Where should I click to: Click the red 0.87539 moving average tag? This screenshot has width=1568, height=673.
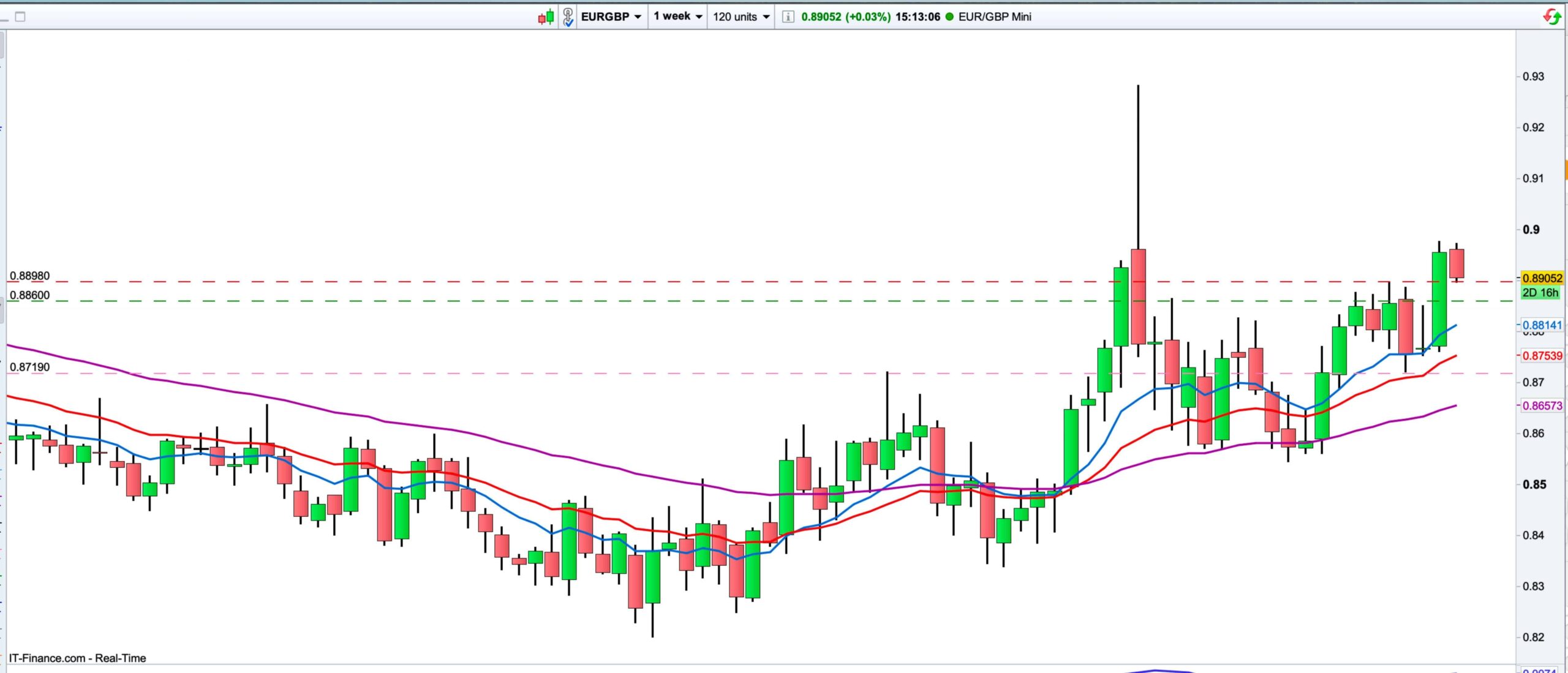[x=1542, y=356]
